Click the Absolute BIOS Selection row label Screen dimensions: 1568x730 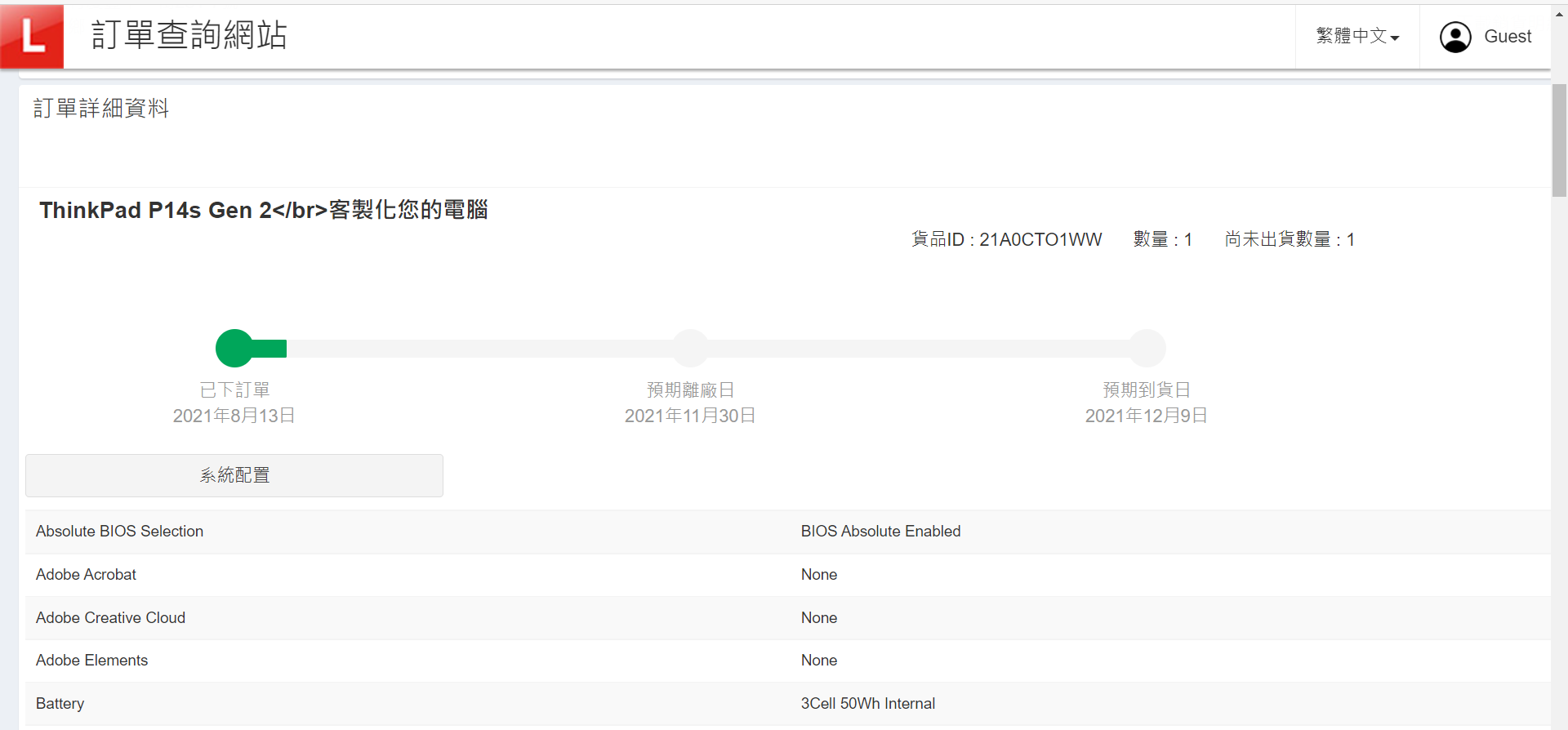[x=119, y=532]
